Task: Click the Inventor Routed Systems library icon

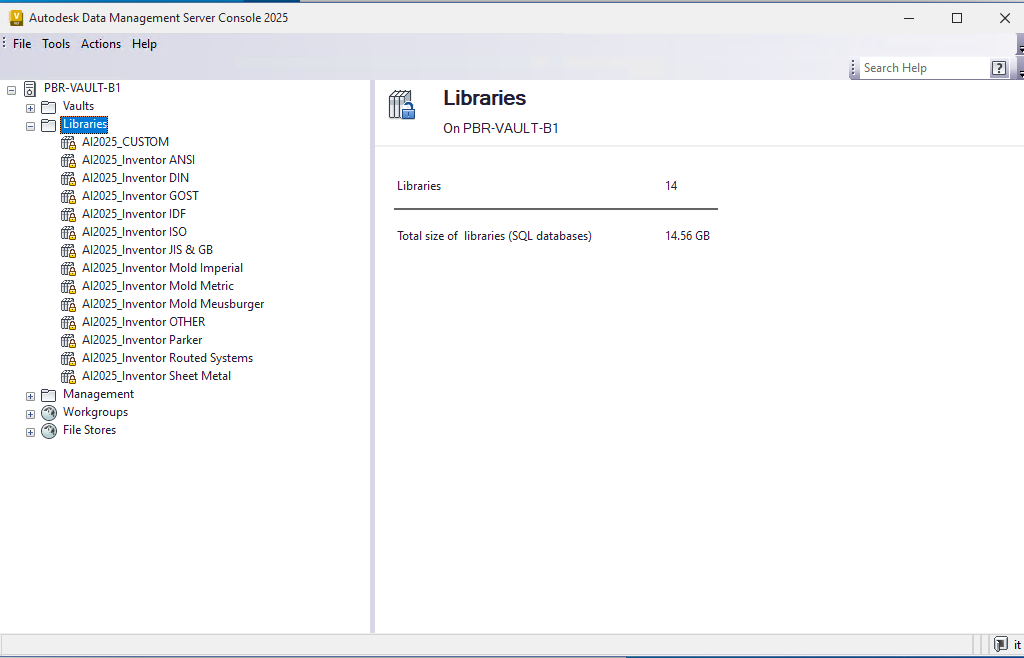Action: (69, 358)
